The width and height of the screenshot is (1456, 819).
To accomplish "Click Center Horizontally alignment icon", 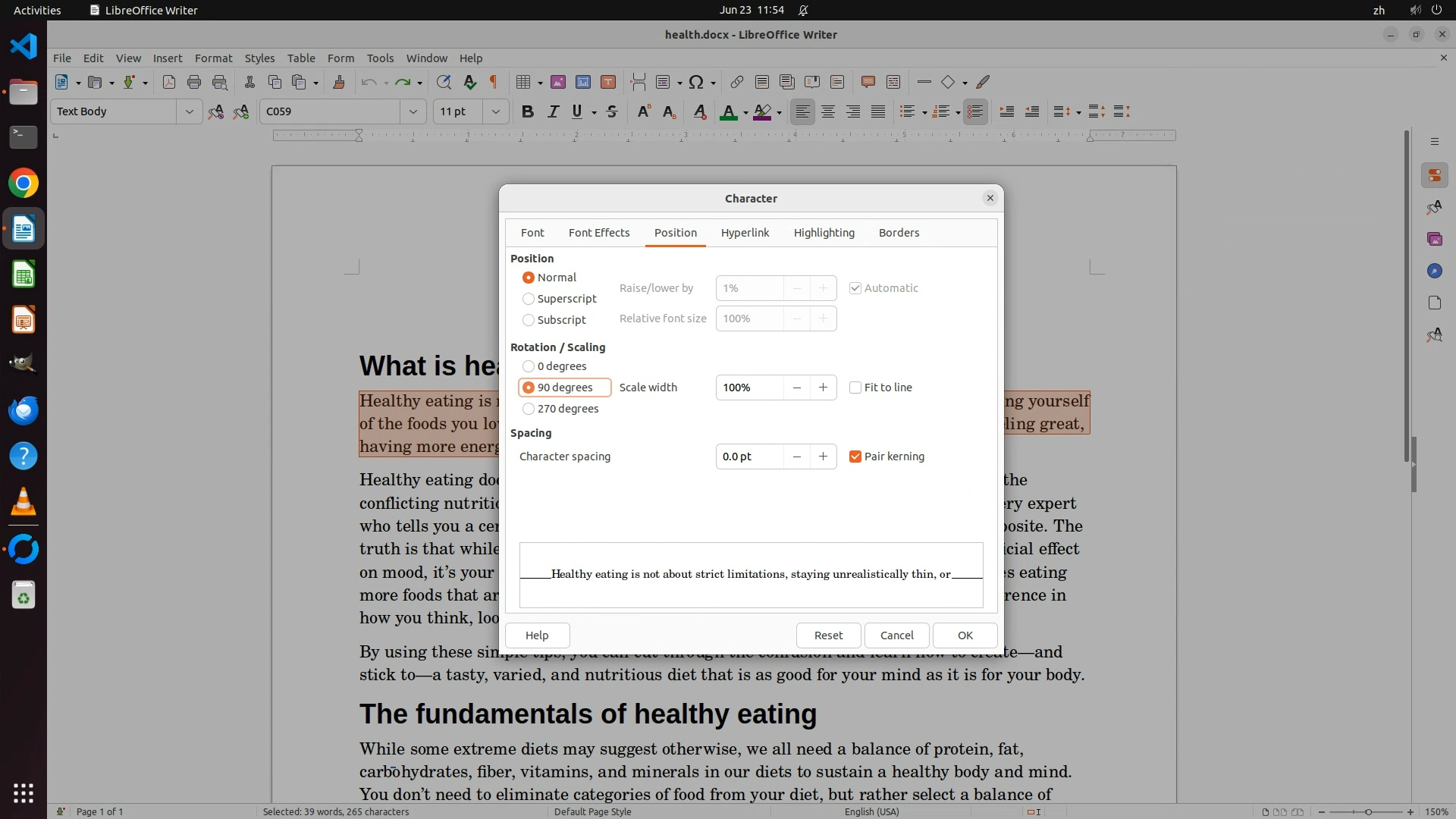I will coord(828,112).
